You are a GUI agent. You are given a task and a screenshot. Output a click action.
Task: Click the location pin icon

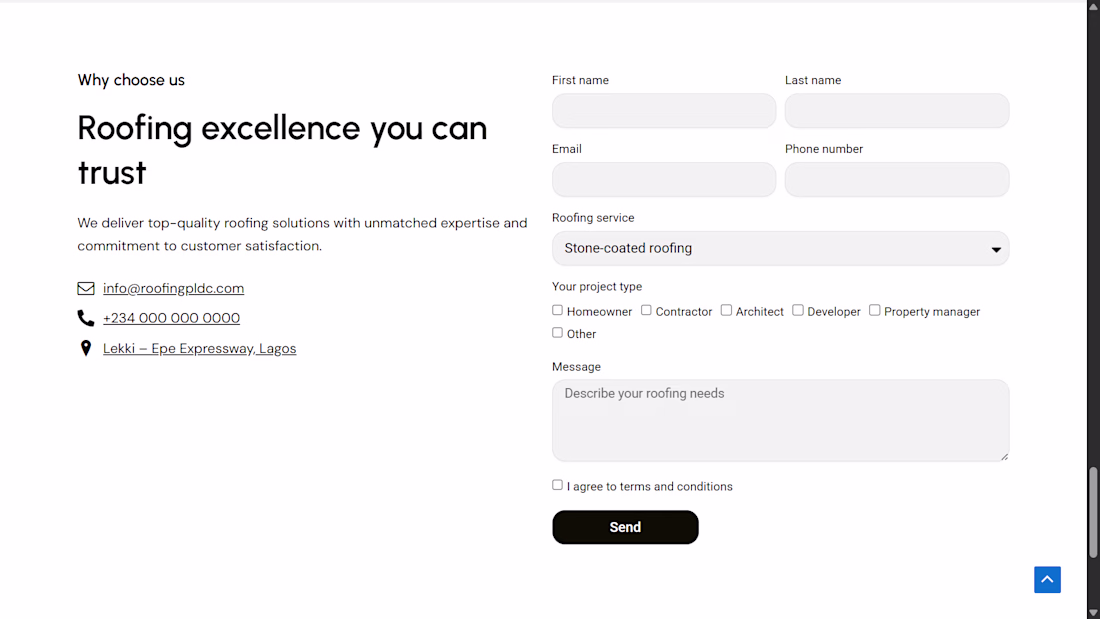tap(86, 348)
